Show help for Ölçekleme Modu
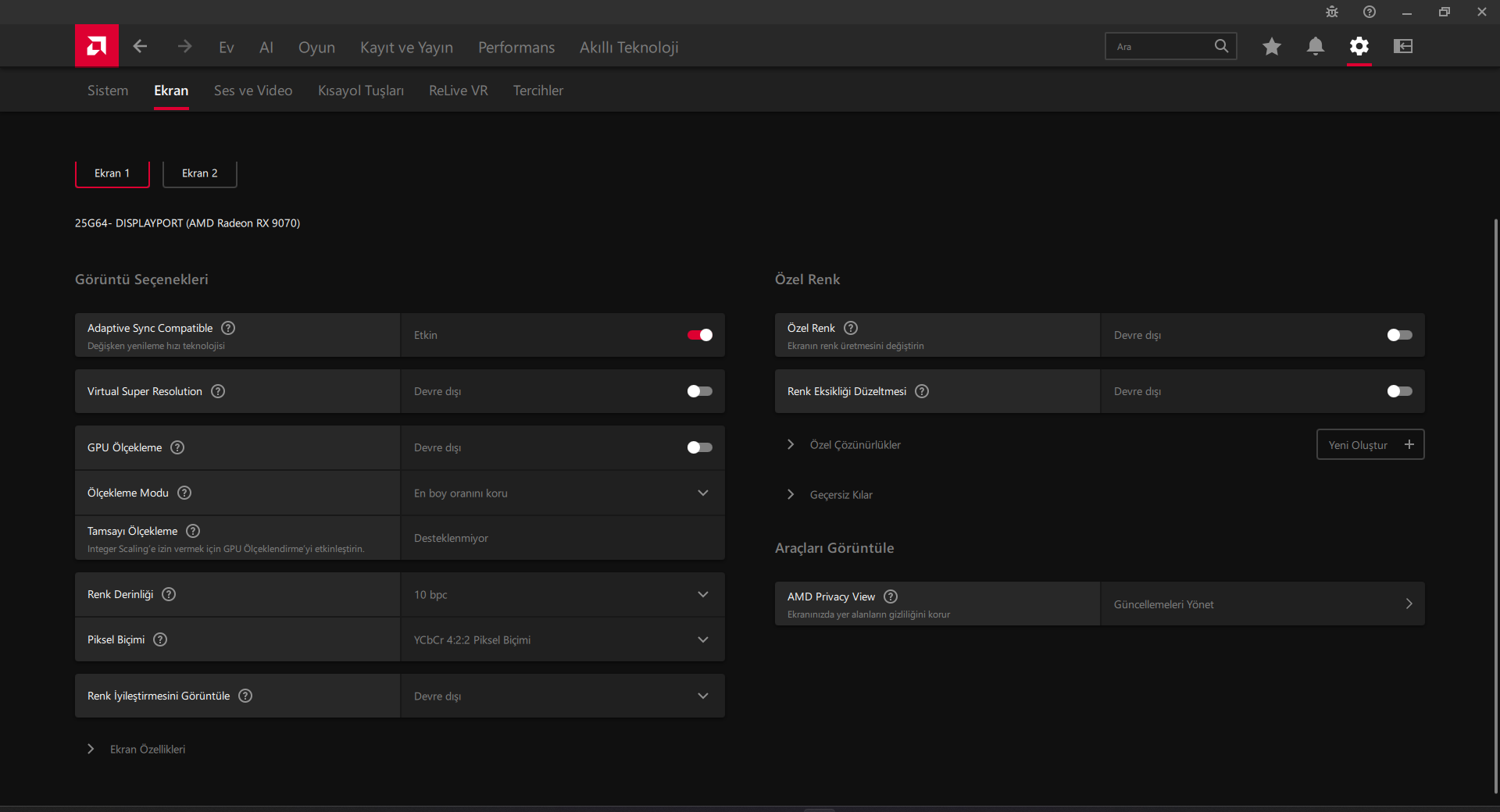1500x812 pixels. click(x=184, y=493)
